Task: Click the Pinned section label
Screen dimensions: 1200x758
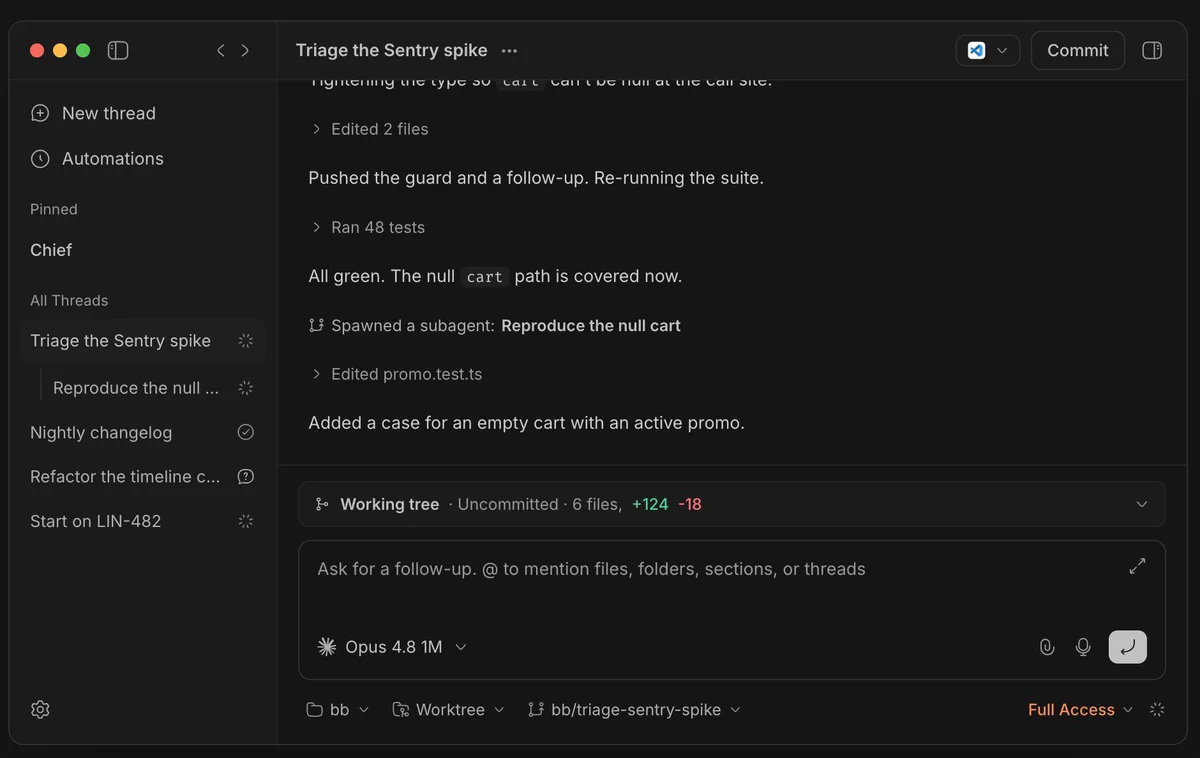Action: coord(54,209)
